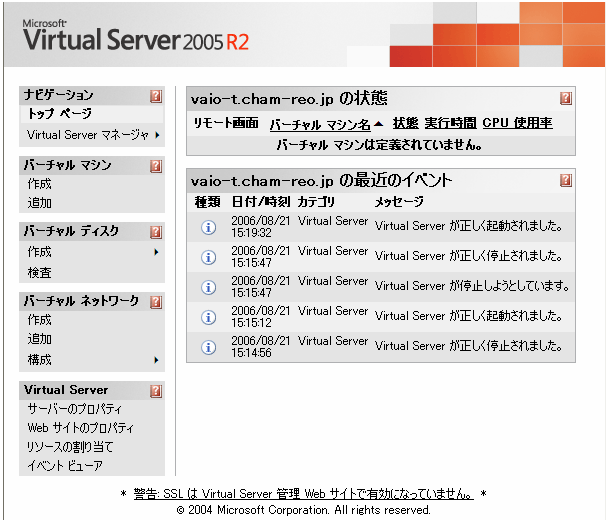Viewport: 610px width, 520px height.
Task: Click © 2004 Microsoft Corporation copyright text
Action: pos(303,510)
